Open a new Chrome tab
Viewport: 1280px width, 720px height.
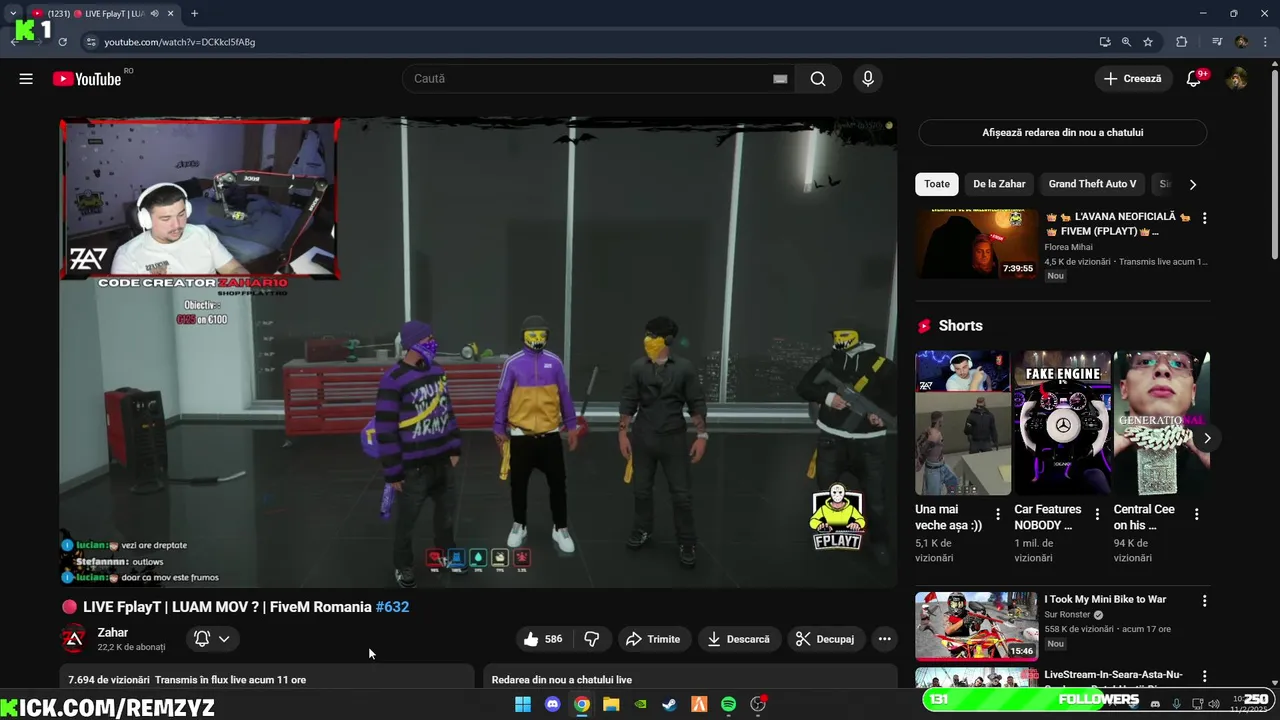(194, 14)
